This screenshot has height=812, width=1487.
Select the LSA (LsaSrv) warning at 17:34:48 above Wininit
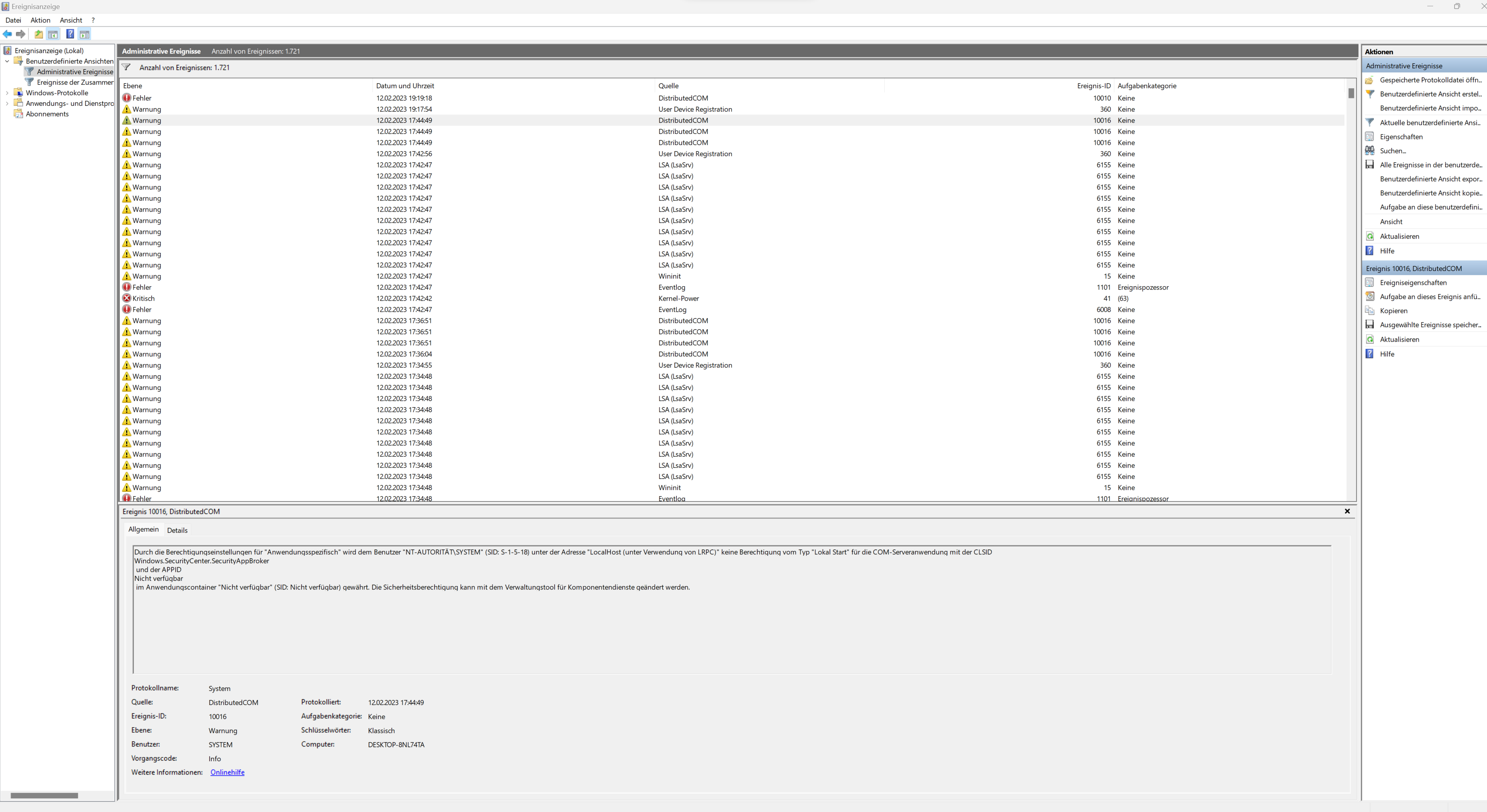pos(732,477)
